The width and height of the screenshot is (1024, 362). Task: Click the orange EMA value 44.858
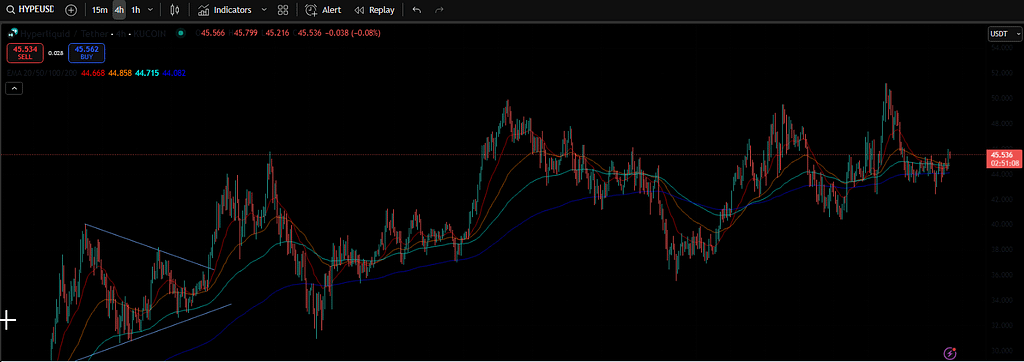click(120, 73)
